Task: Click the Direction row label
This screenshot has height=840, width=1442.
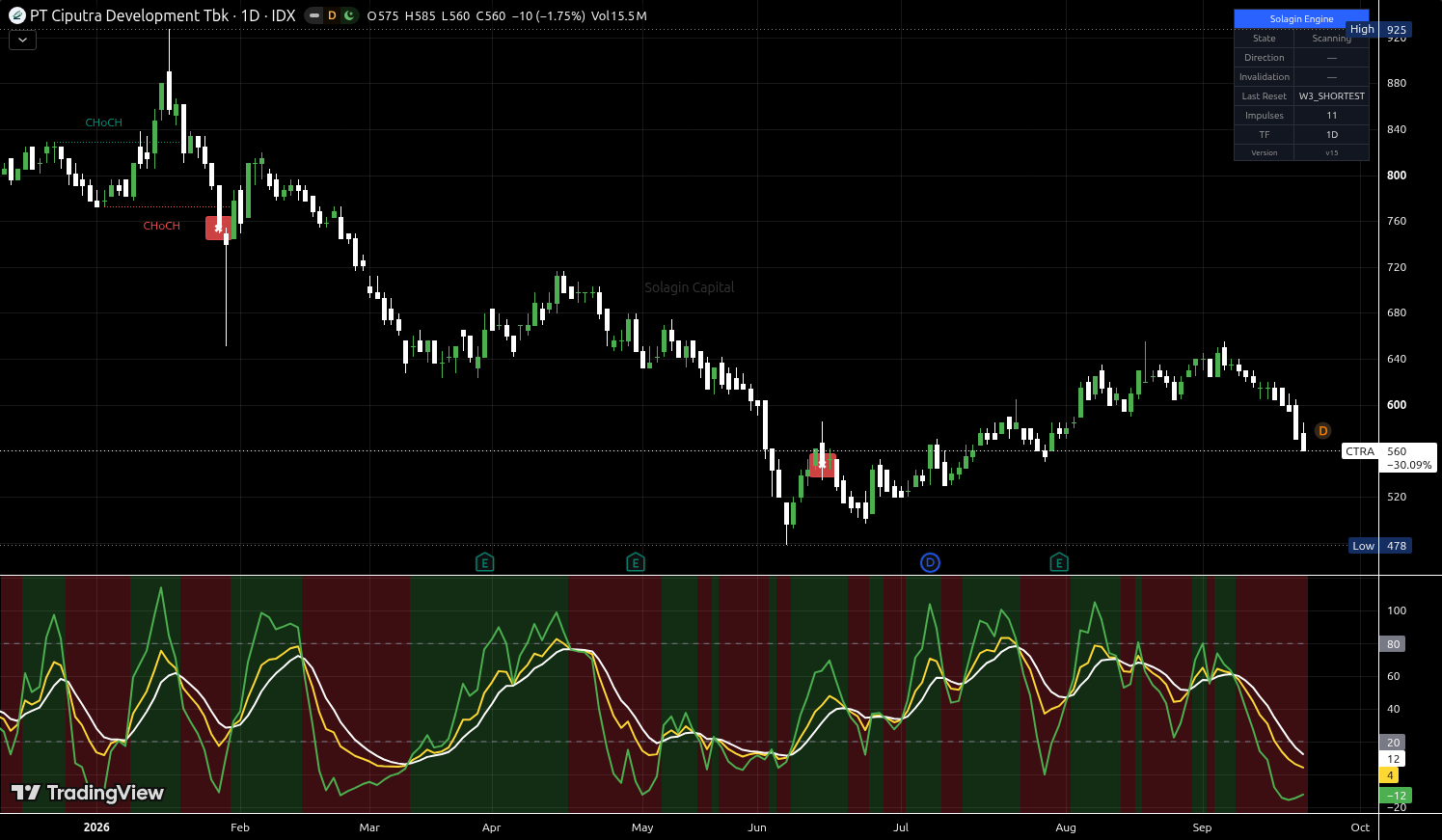Action: tap(1265, 58)
